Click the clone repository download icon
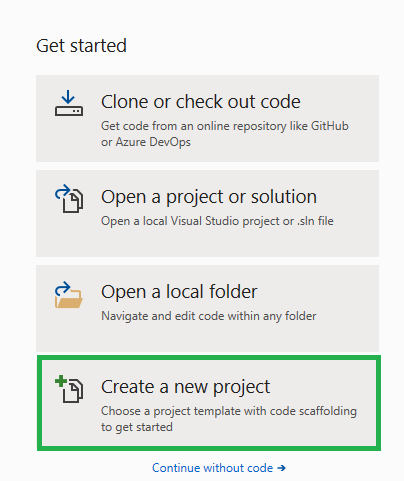This screenshot has height=481, width=404. [69, 103]
